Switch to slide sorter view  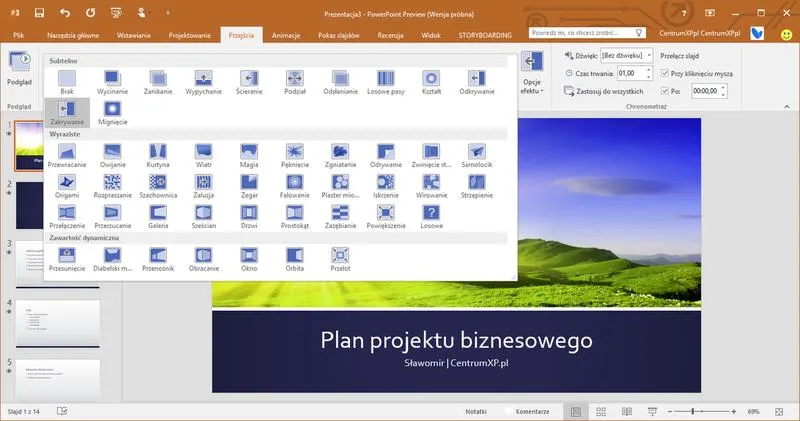601,411
